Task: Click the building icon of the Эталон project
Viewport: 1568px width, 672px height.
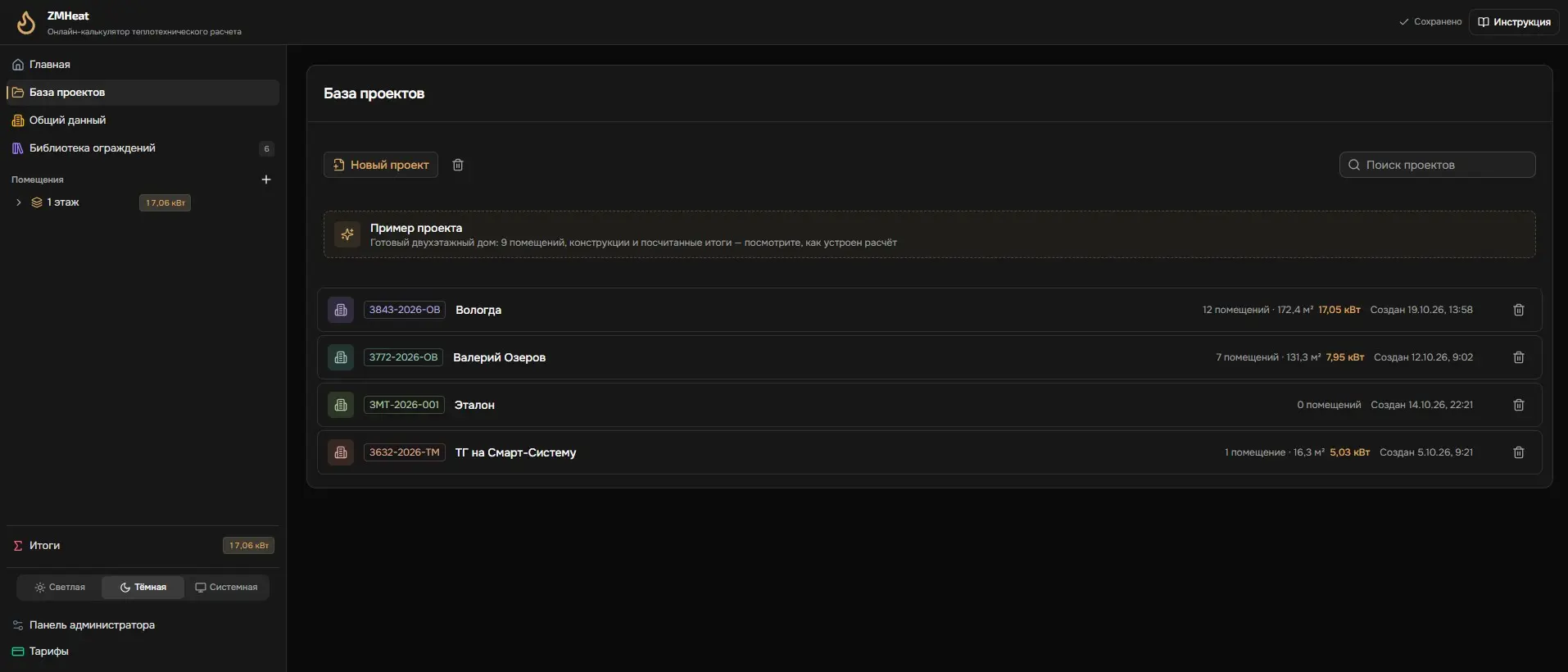Action: tap(341, 405)
